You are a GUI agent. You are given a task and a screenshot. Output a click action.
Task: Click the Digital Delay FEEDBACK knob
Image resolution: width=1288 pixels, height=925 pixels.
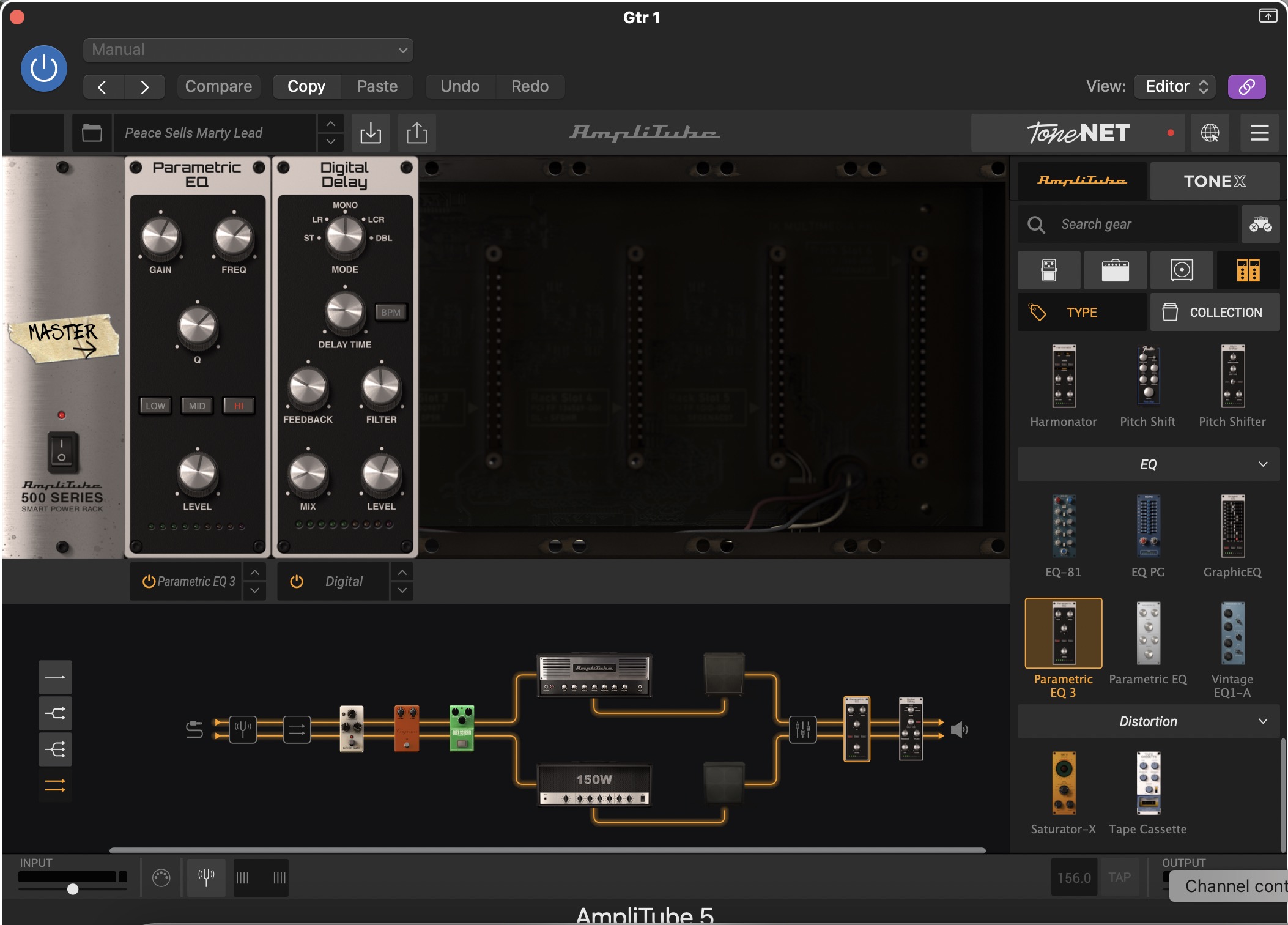(x=308, y=387)
